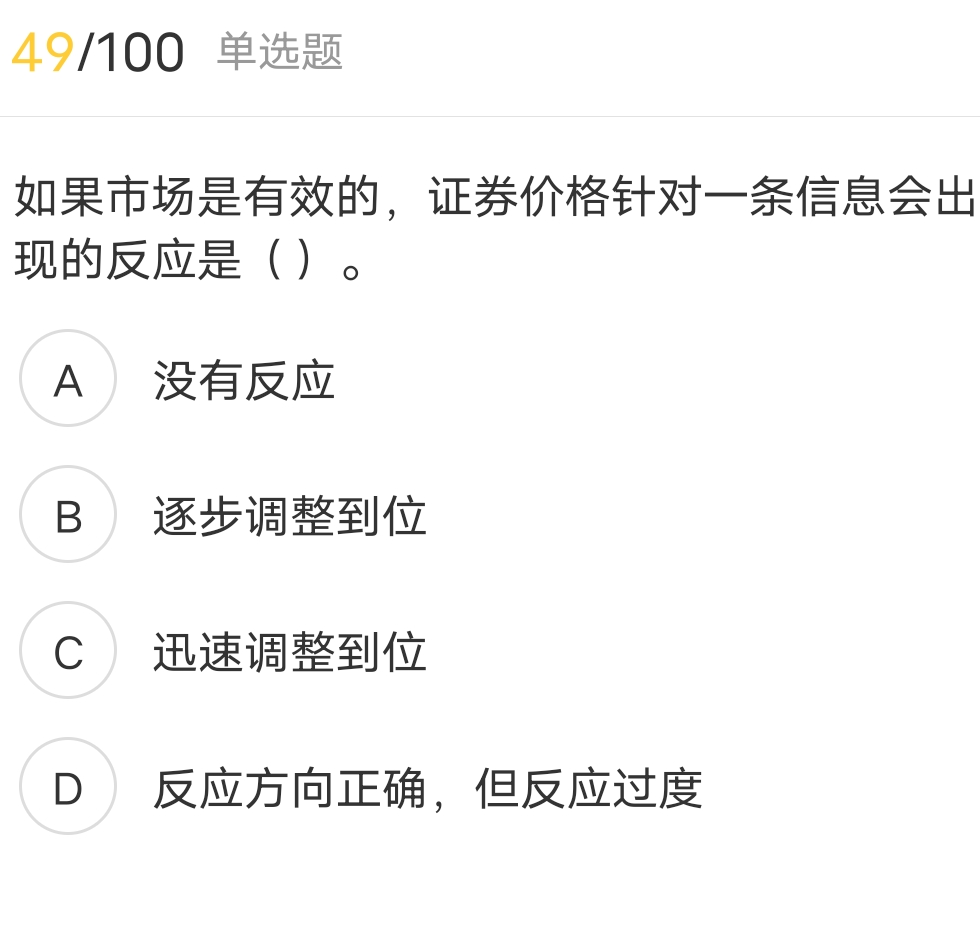
Task: Choose answer text 逐步调整到位
Action: click(x=290, y=517)
